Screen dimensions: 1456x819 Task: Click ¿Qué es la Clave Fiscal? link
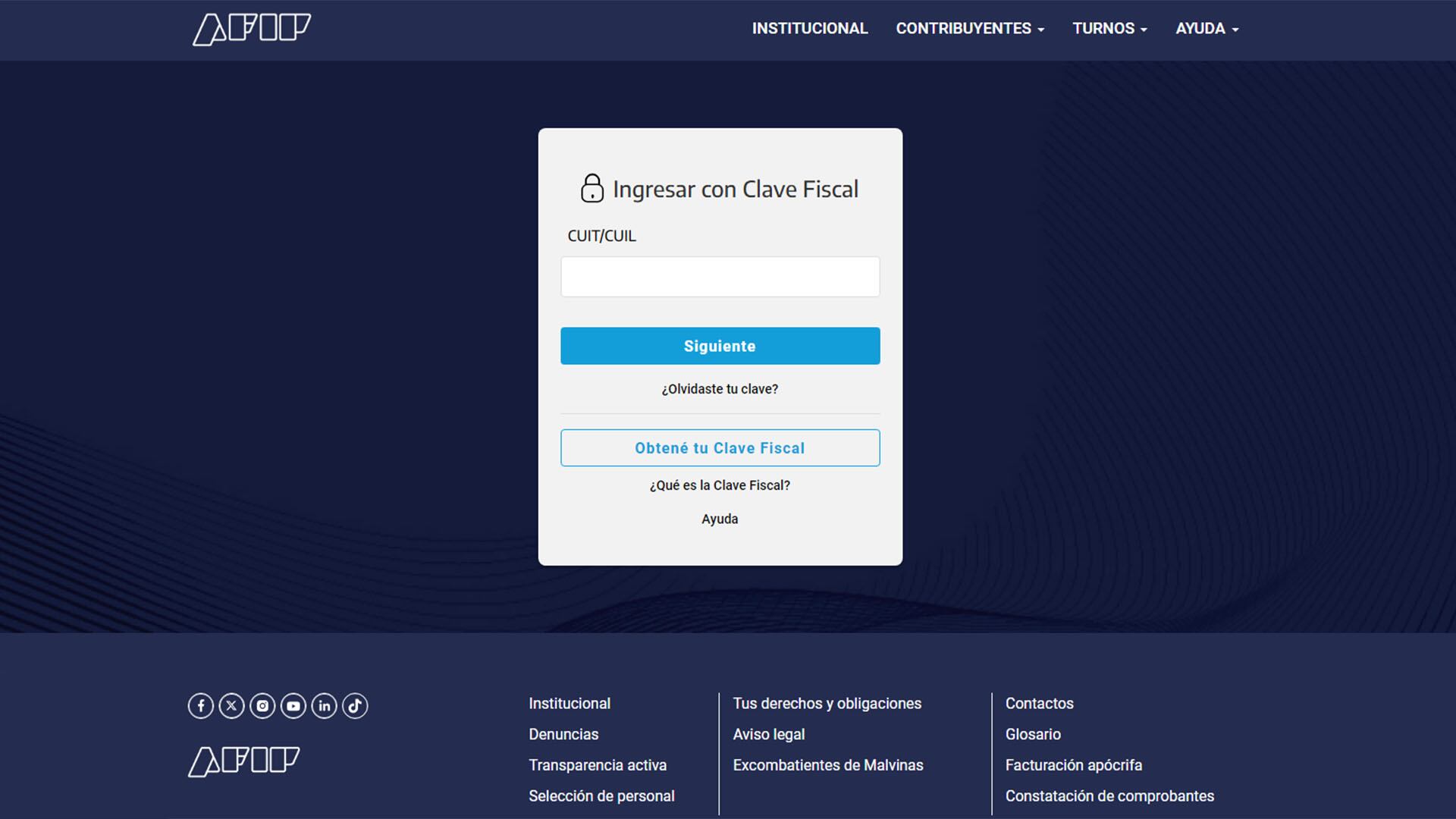(719, 485)
